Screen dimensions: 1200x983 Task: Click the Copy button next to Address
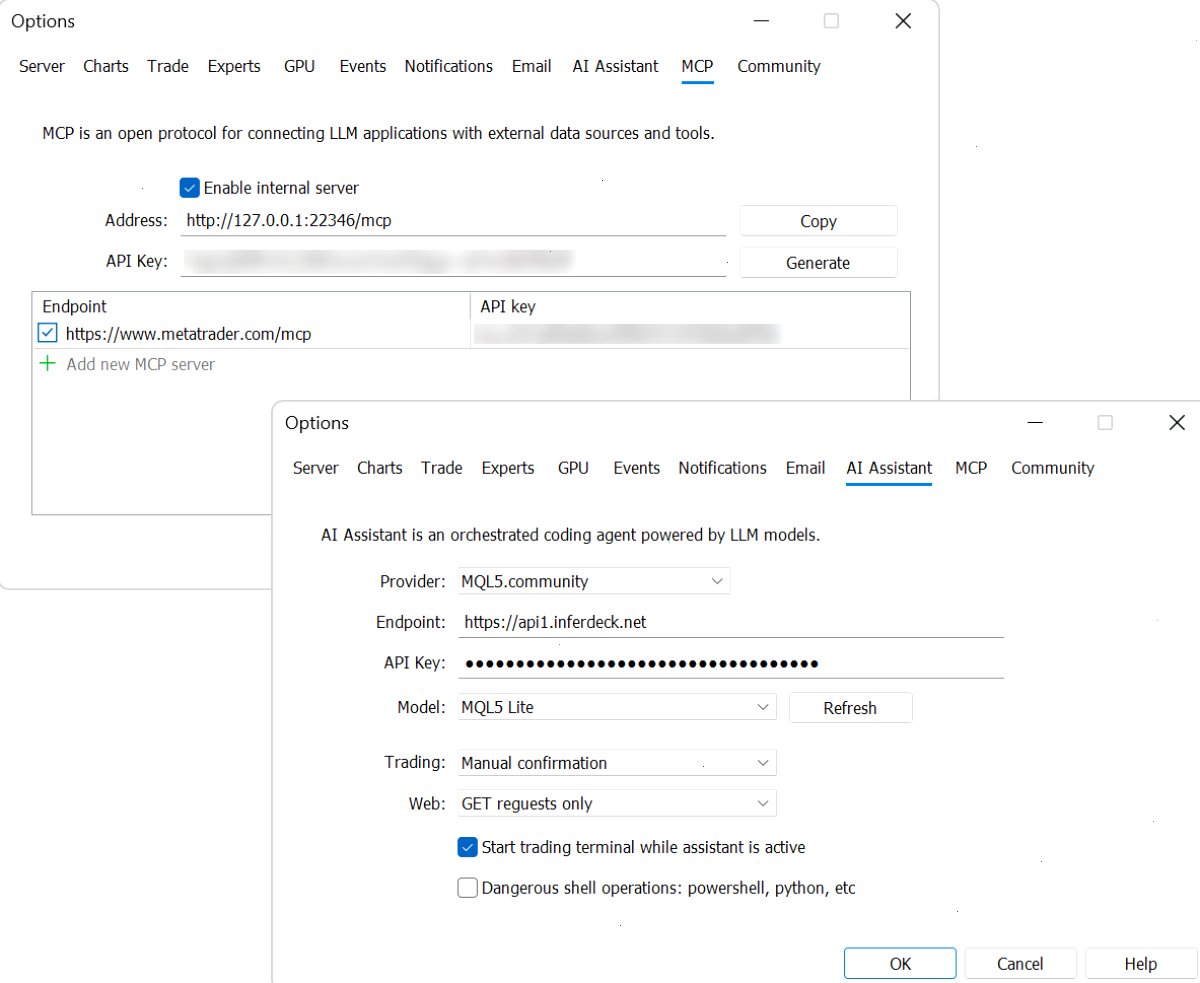[818, 221]
